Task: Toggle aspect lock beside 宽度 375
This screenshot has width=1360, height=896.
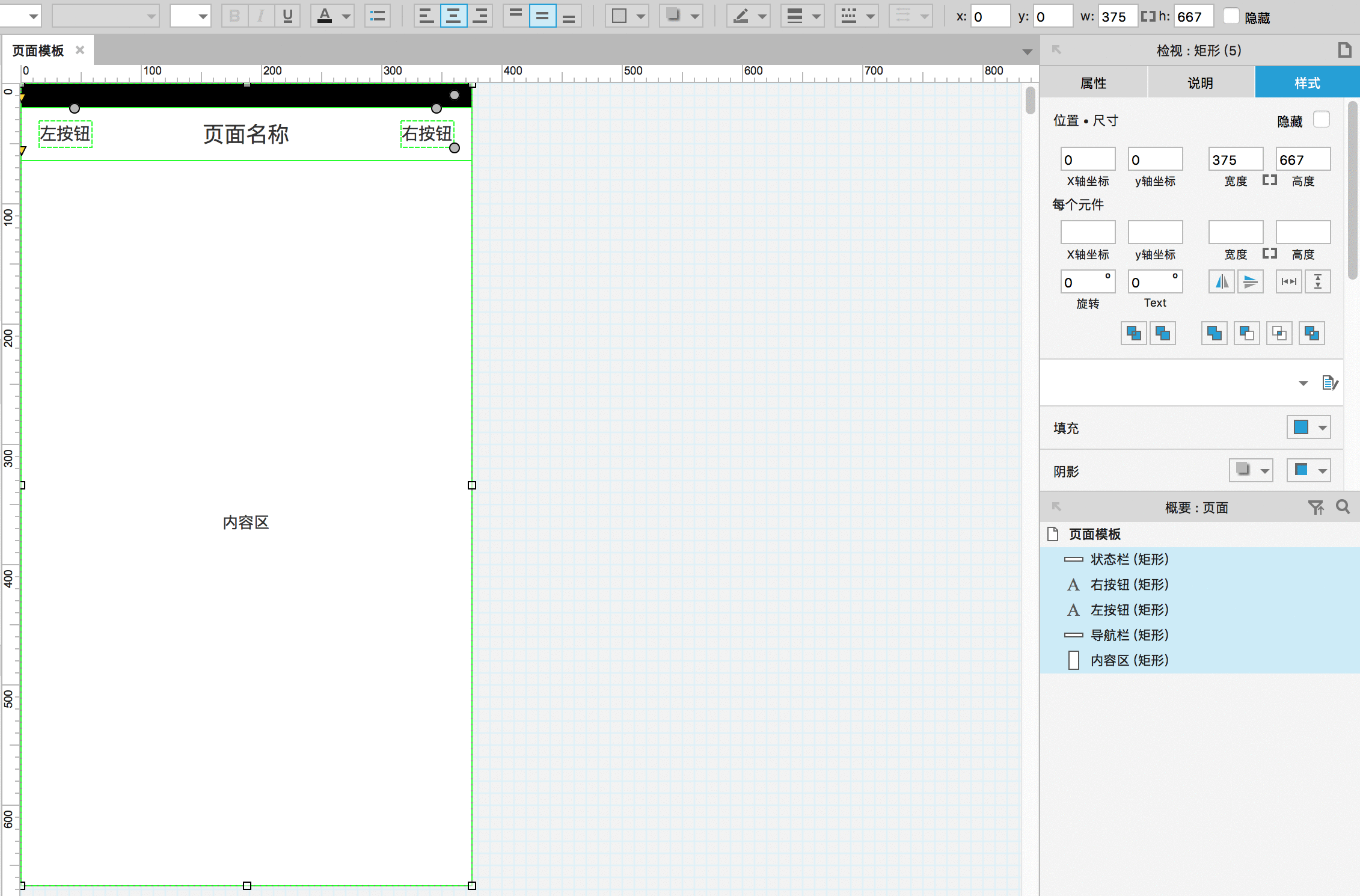Action: [x=1270, y=180]
